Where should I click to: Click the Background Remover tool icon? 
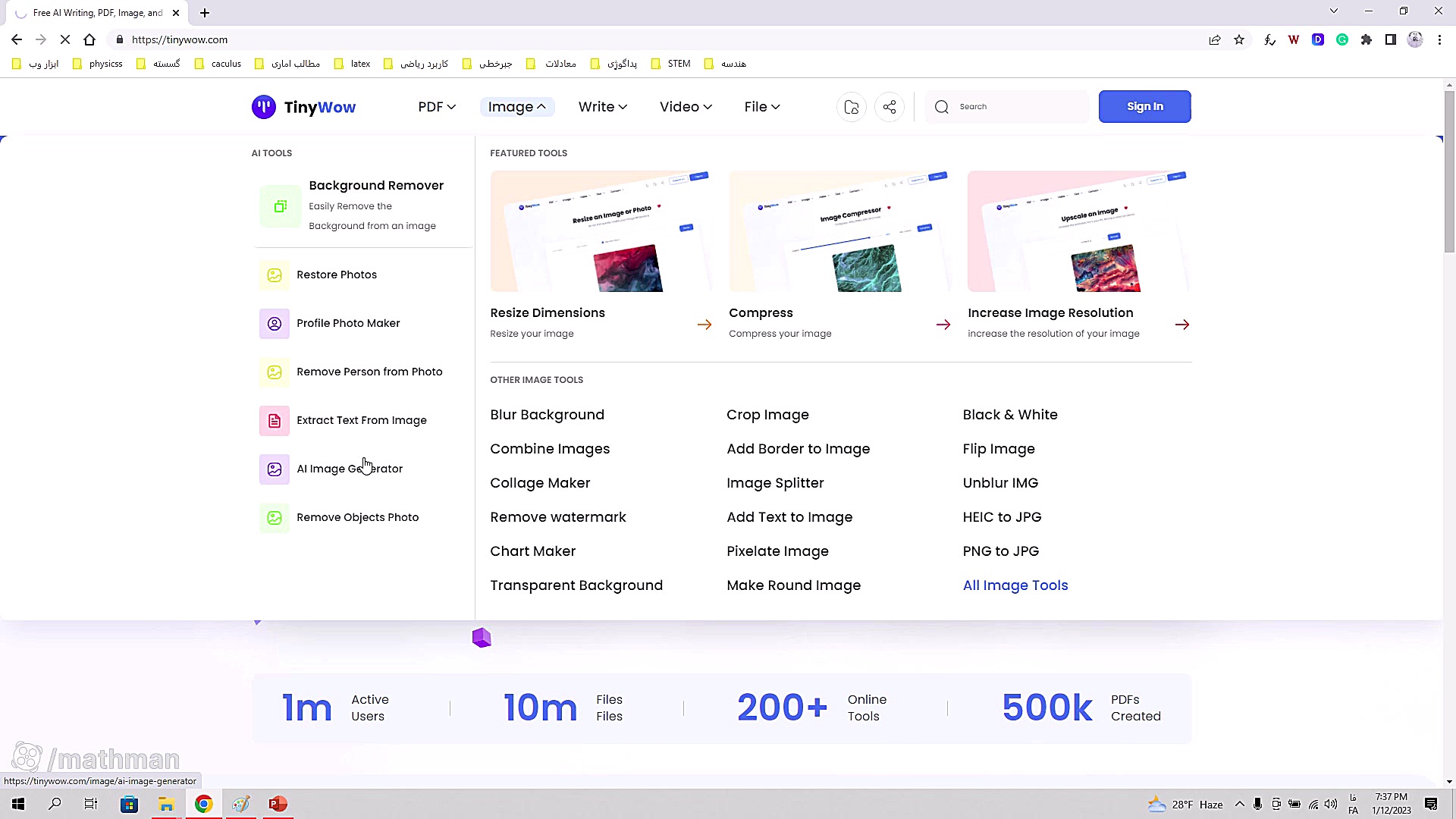pyautogui.click(x=280, y=206)
